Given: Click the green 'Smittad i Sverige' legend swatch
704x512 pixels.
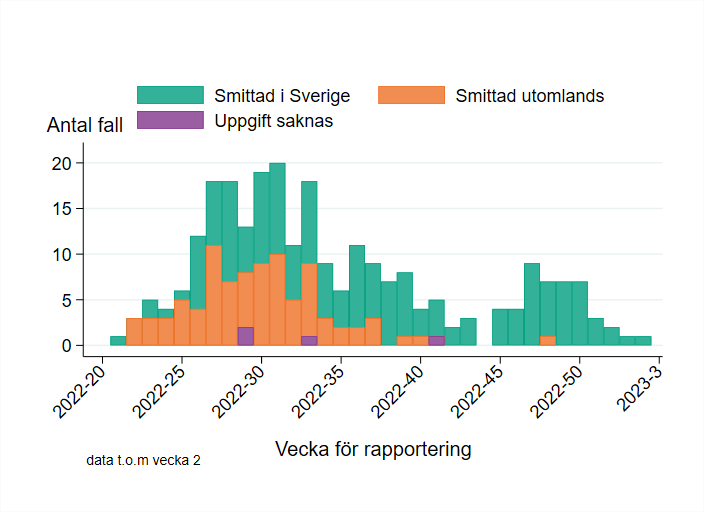Looking at the screenshot, I should 170,96.
